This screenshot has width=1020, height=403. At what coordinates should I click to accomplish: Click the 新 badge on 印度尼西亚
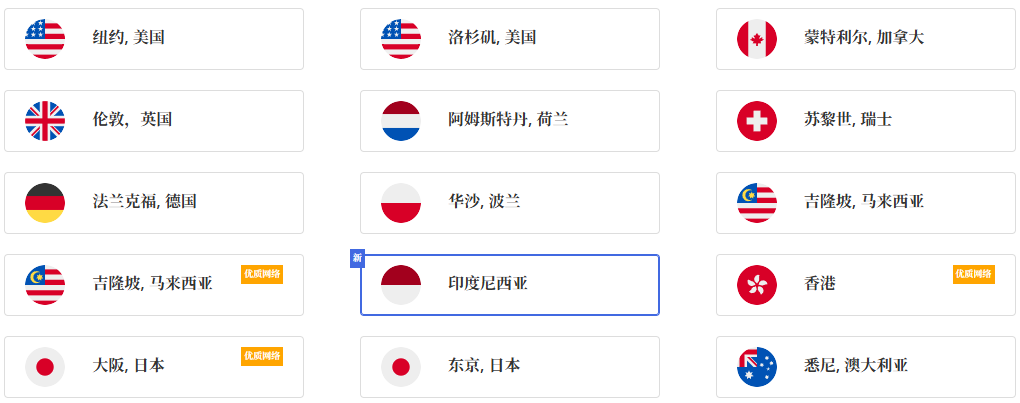(x=357, y=260)
